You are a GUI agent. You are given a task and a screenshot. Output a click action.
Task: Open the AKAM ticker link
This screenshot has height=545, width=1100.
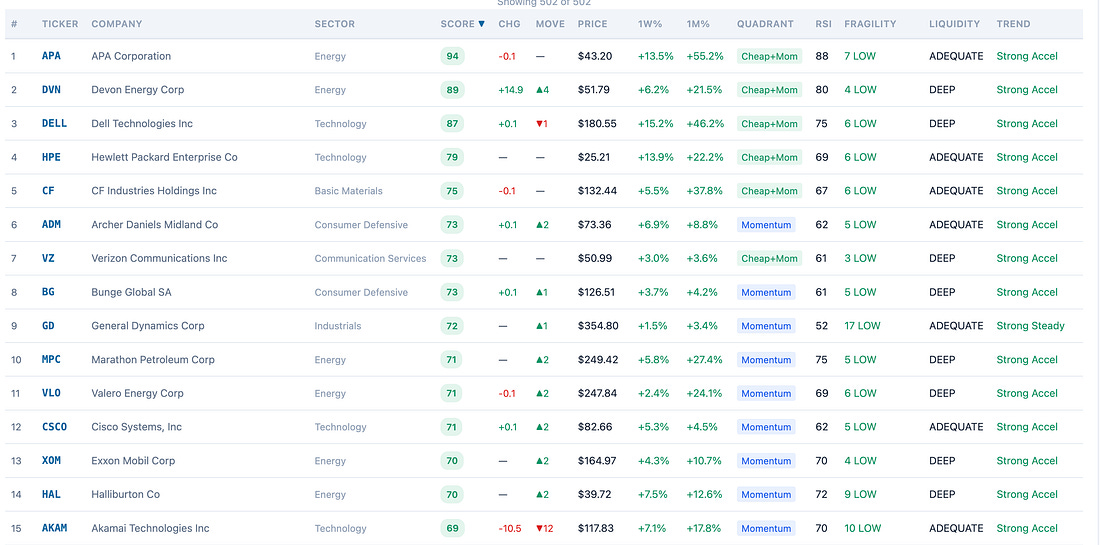55,528
